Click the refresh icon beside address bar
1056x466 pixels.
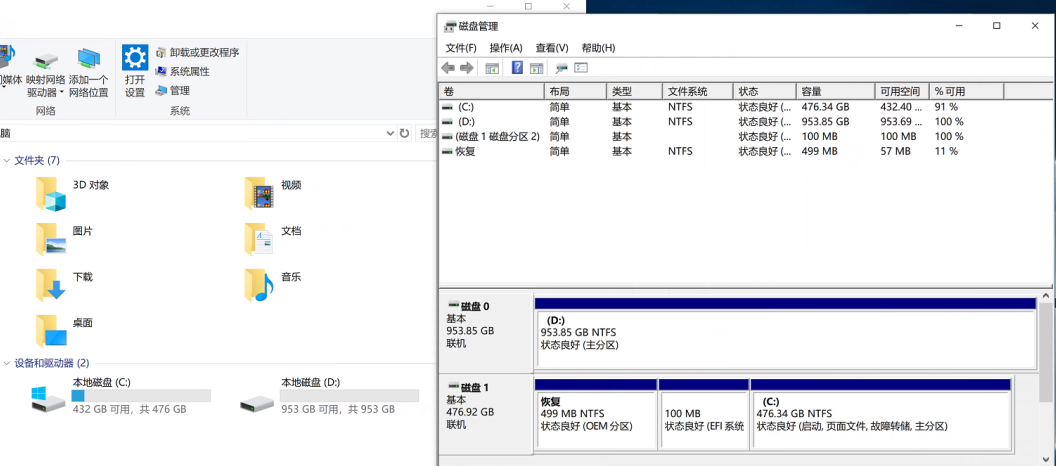tap(404, 133)
